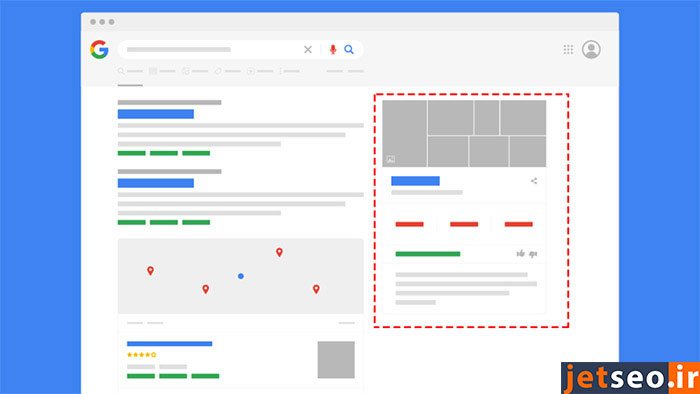Open the account profile avatar
Screen dimensions: 700x394
coord(591,50)
